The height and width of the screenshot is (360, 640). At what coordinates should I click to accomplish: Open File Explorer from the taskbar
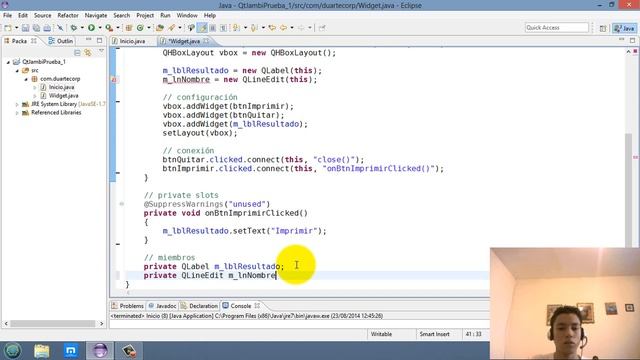pyautogui.click(x=42, y=351)
